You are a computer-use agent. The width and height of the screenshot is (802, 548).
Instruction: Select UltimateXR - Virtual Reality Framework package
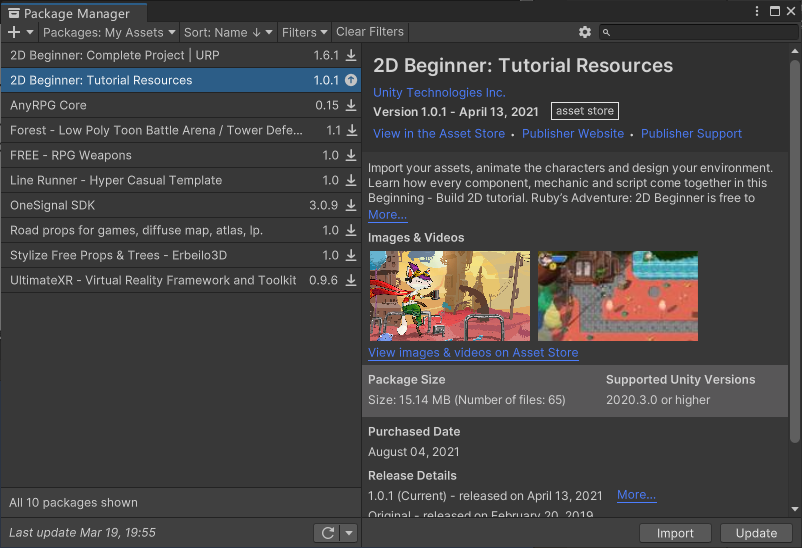click(x=181, y=280)
